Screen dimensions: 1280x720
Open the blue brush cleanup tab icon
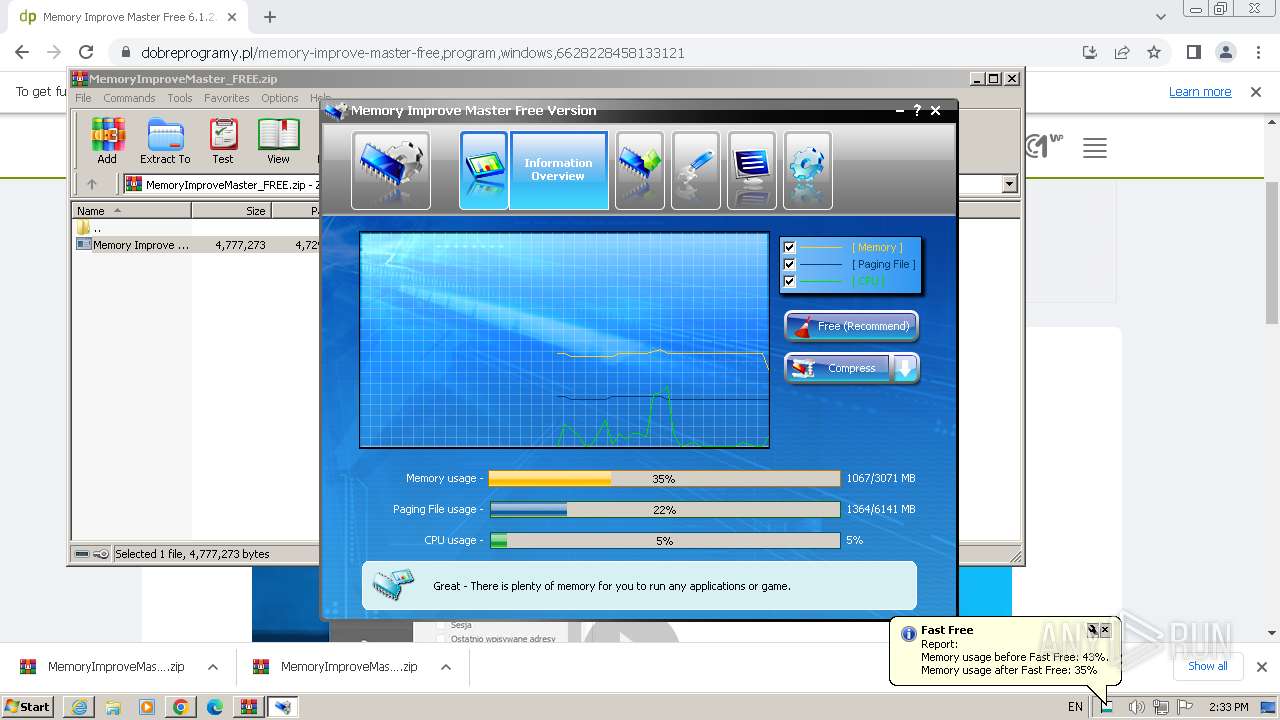696,171
